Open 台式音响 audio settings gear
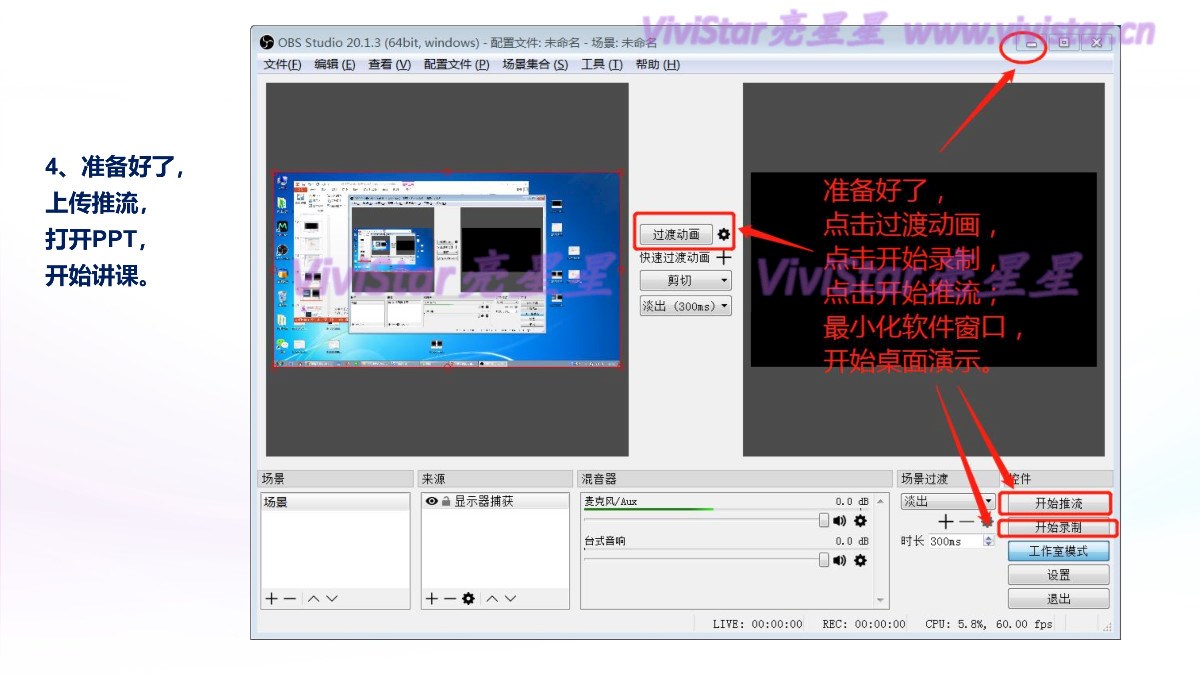 (x=860, y=560)
